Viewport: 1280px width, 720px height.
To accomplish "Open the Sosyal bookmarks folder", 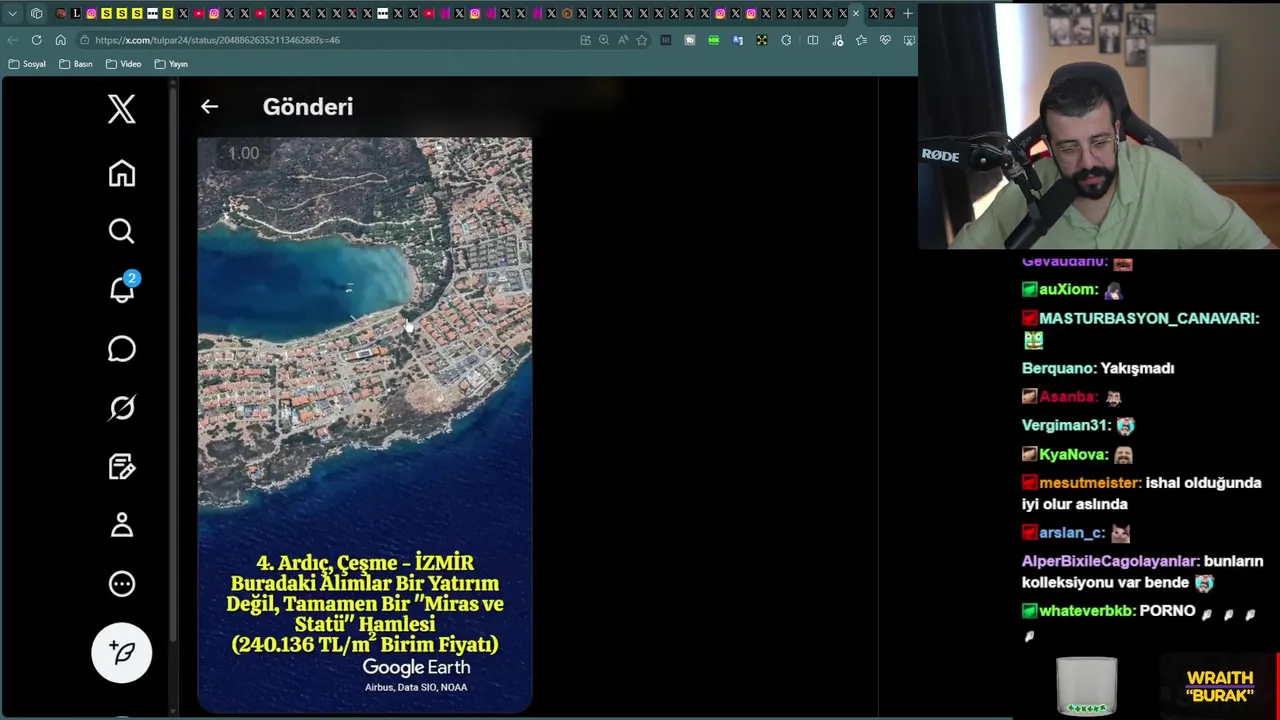I will (x=27, y=64).
